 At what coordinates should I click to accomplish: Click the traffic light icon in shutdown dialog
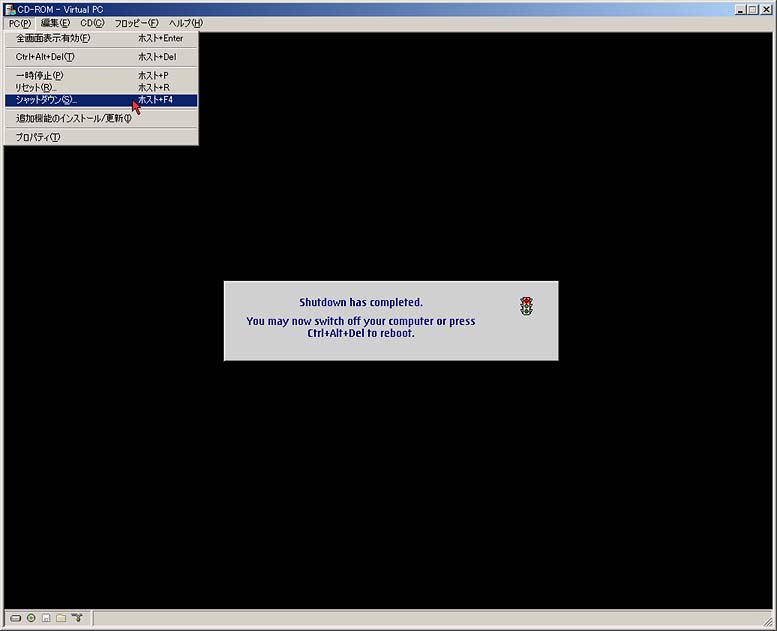[526, 306]
